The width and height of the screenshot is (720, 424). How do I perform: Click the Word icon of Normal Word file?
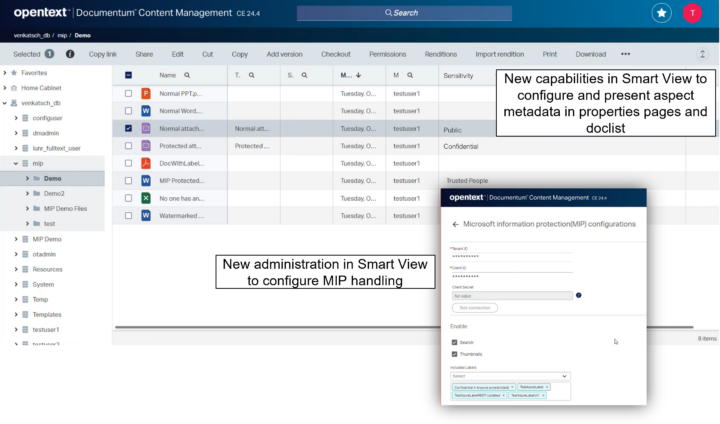[146, 111]
